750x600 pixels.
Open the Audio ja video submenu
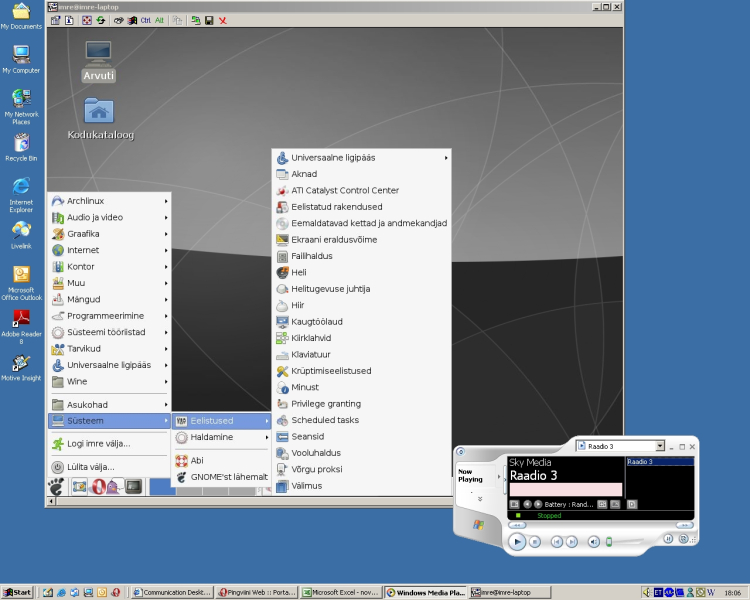[x=110, y=217]
